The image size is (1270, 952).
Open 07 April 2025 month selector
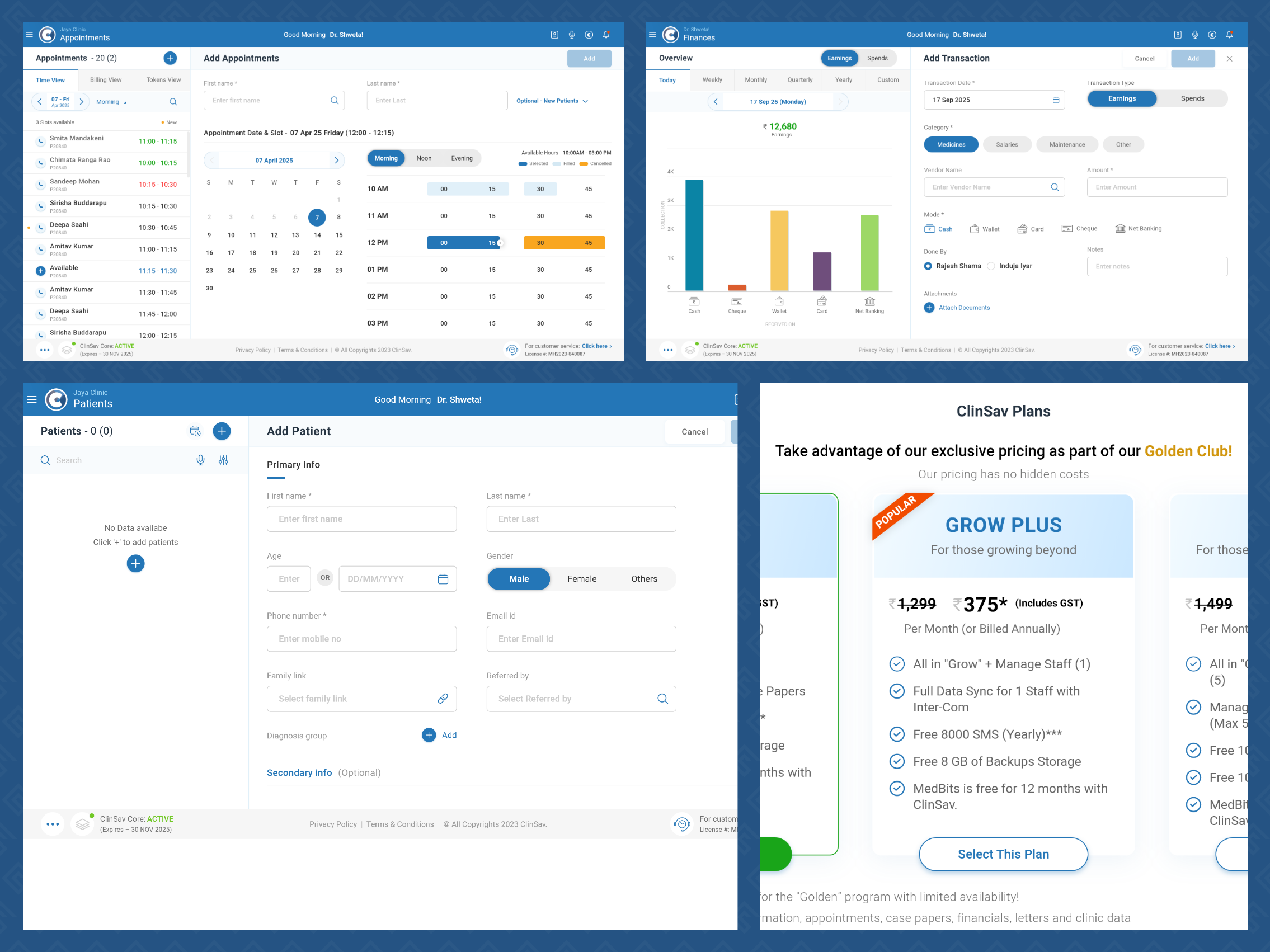point(274,160)
